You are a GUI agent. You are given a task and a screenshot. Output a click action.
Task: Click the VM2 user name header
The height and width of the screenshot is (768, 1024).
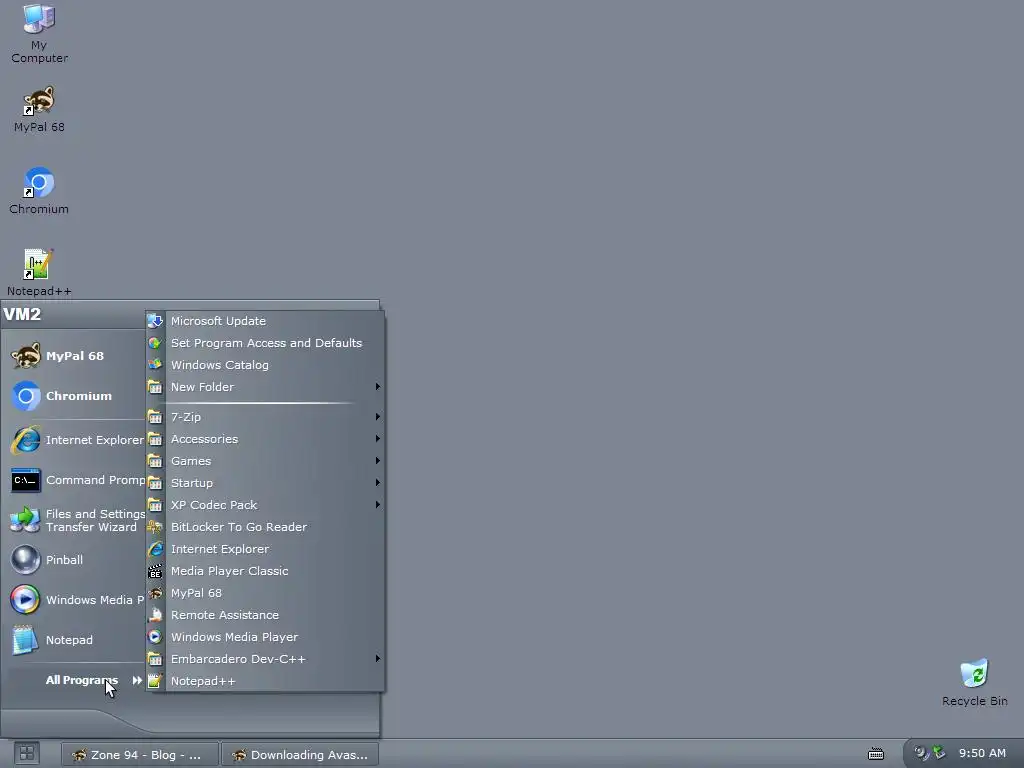pos(22,314)
